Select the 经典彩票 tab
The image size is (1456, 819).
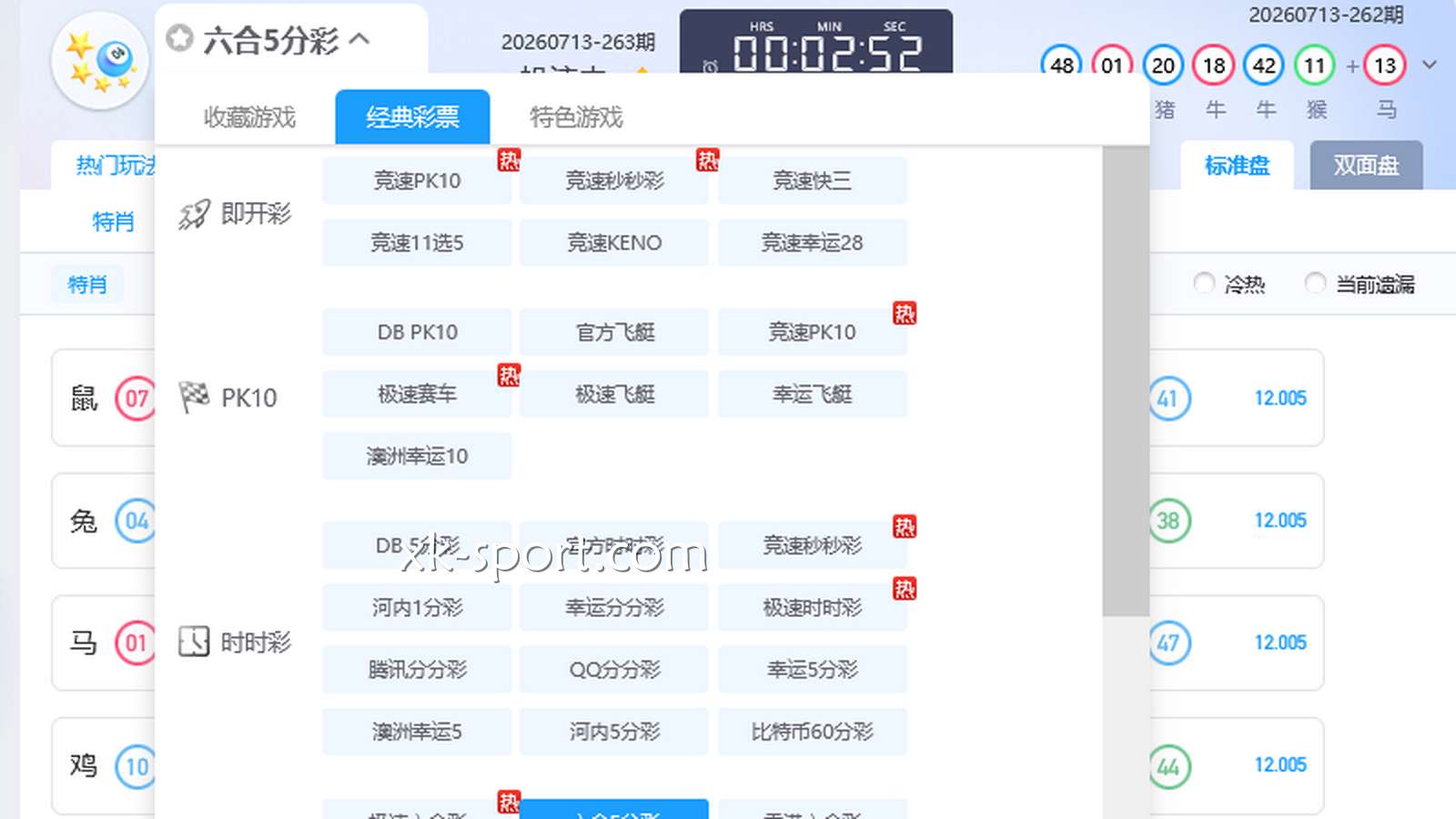coord(412,116)
